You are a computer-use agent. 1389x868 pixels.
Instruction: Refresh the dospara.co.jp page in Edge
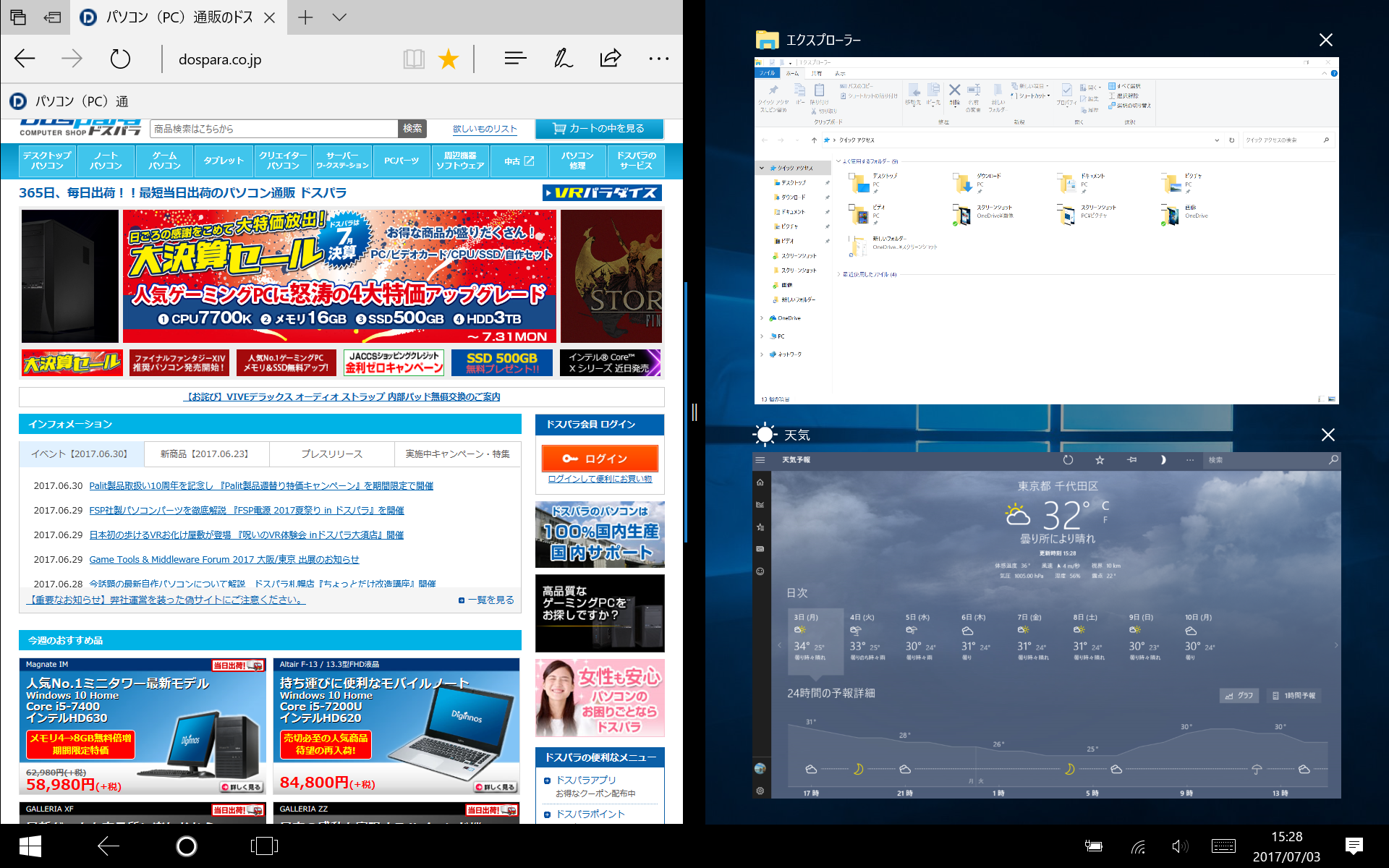click(120, 59)
